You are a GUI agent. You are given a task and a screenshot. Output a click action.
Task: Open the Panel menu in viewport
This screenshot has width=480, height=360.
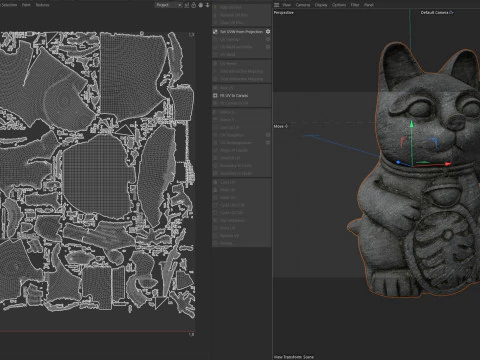368,5
